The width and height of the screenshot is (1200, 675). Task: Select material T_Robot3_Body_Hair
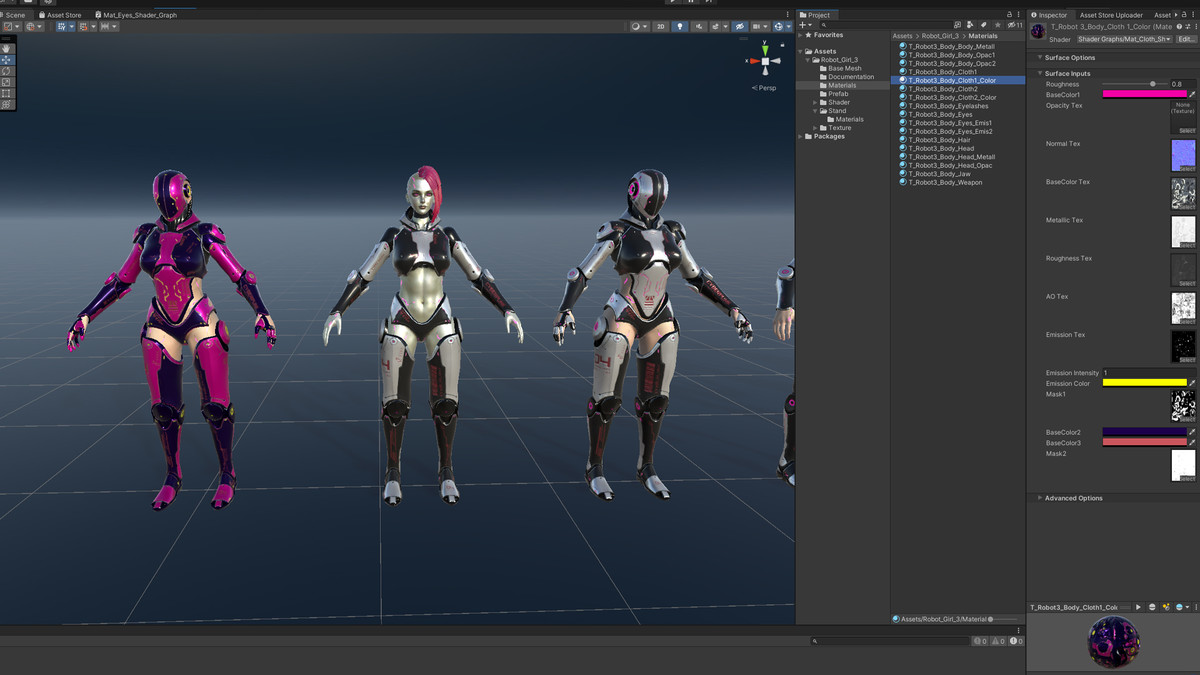click(x=939, y=140)
